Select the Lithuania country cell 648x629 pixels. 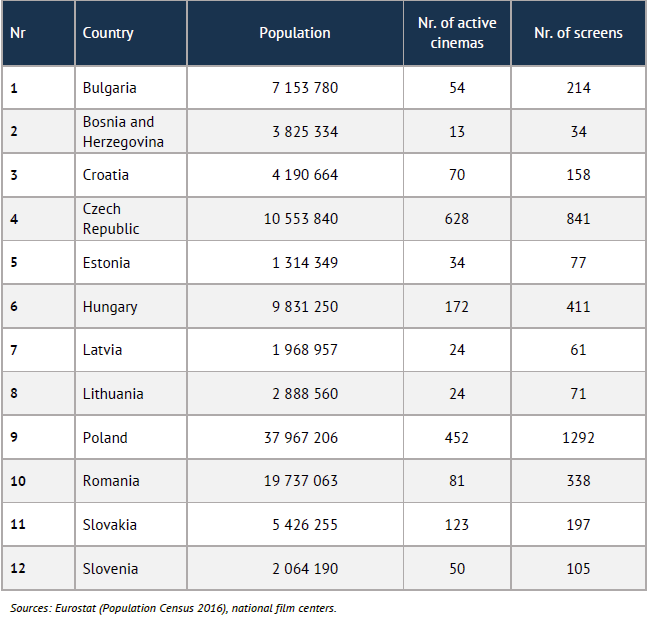pyautogui.click(x=113, y=394)
